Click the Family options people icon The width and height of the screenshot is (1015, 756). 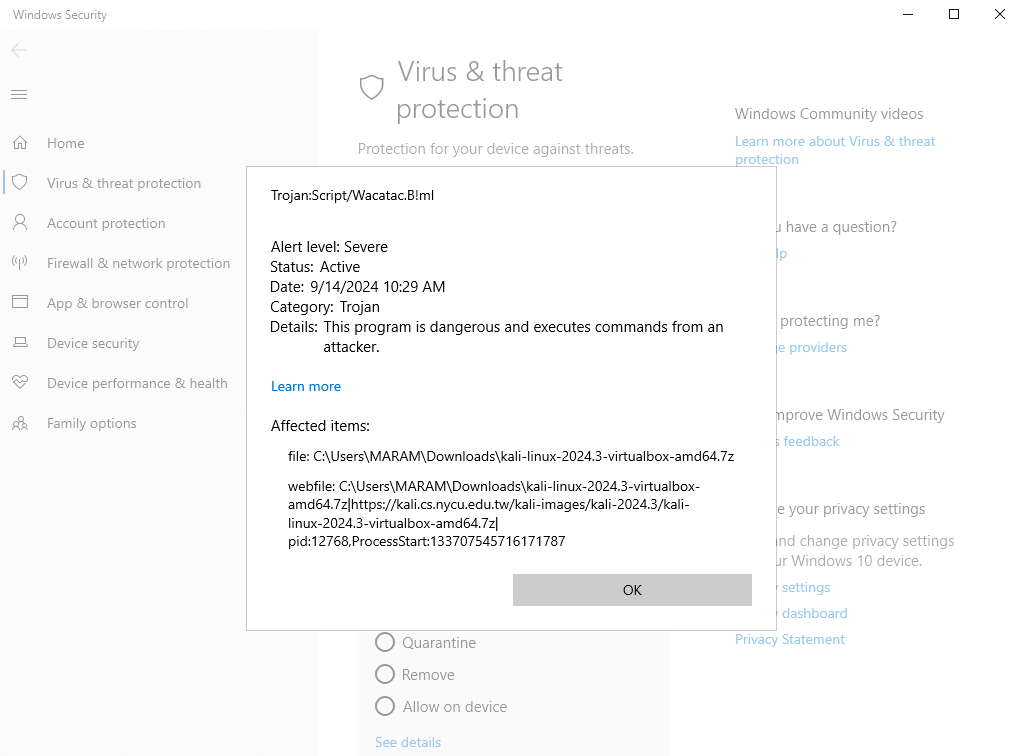coord(20,423)
